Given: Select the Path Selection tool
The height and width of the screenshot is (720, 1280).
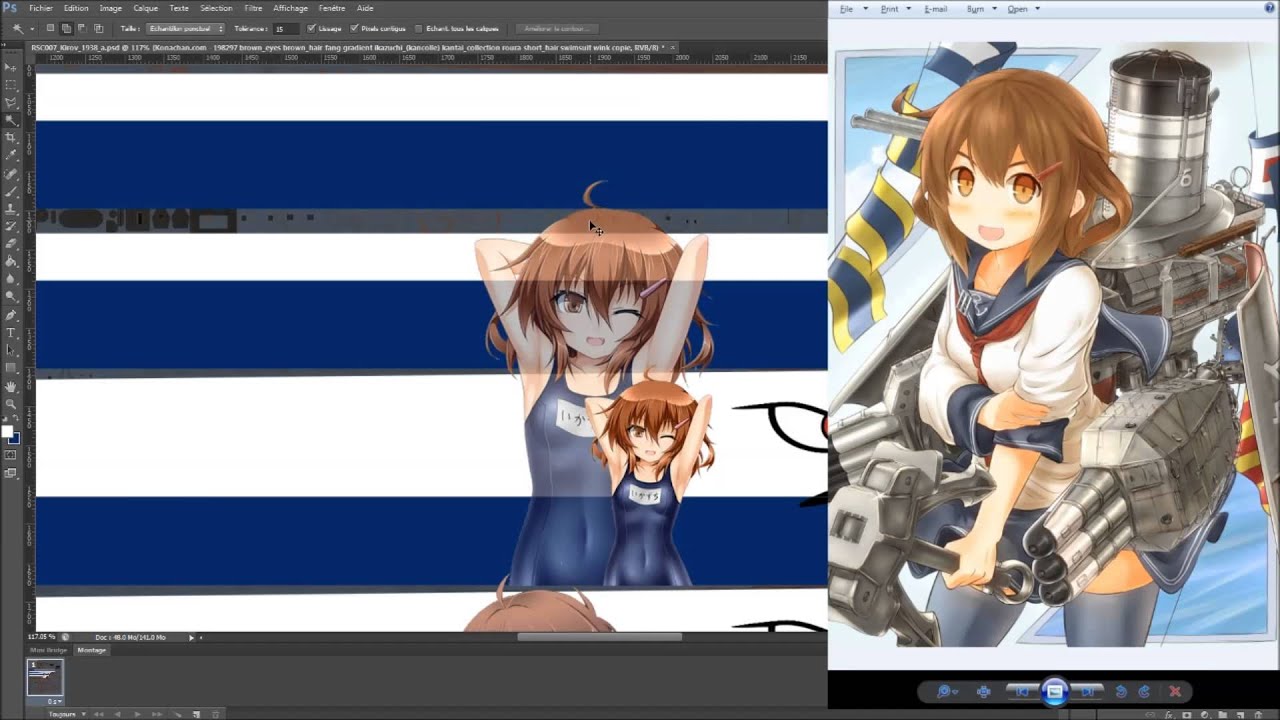Looking at the screenshot, I should click(x=11, y=350).
